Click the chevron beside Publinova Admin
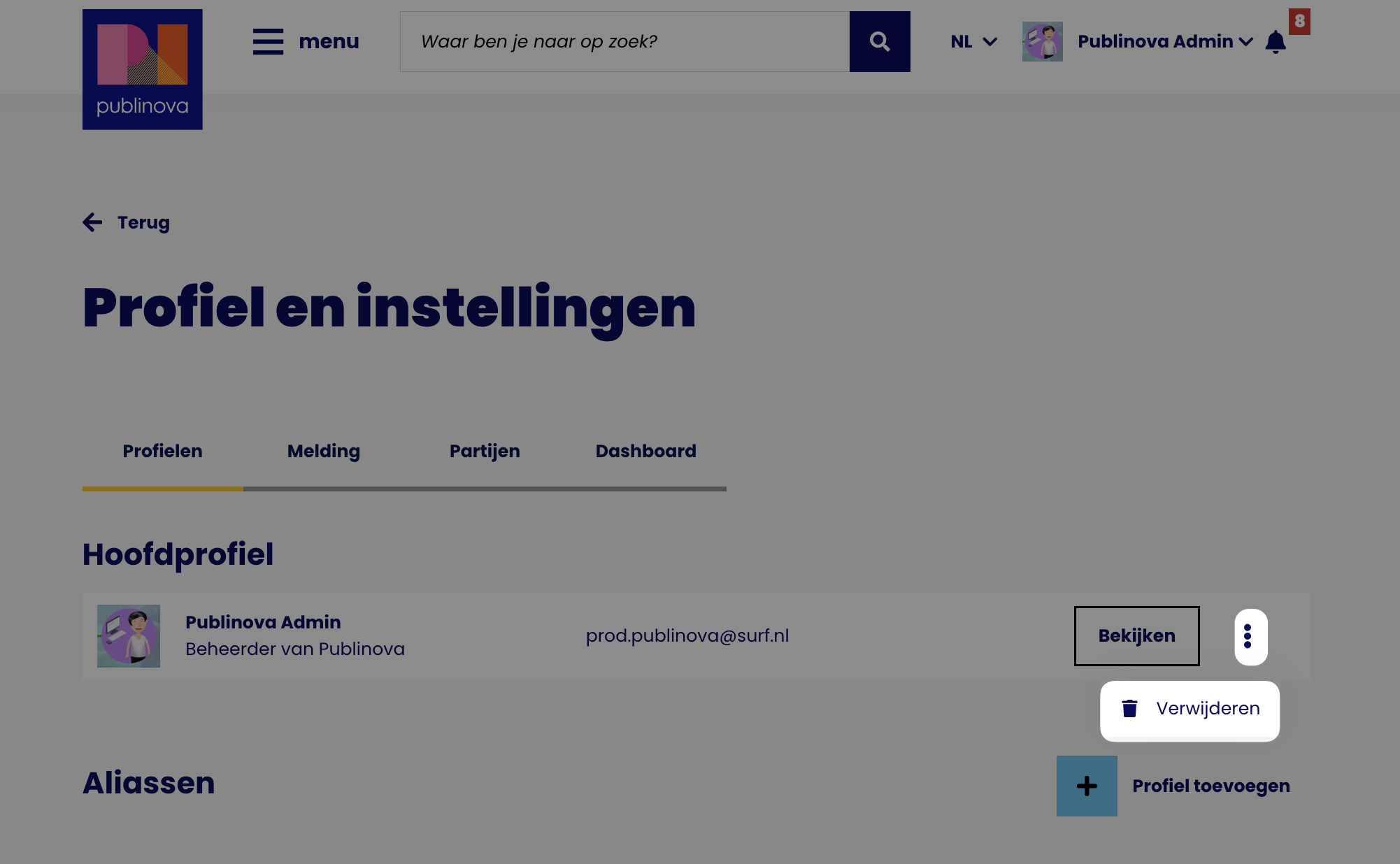This screenshot has height=864, width=1400. point(1245,42)
